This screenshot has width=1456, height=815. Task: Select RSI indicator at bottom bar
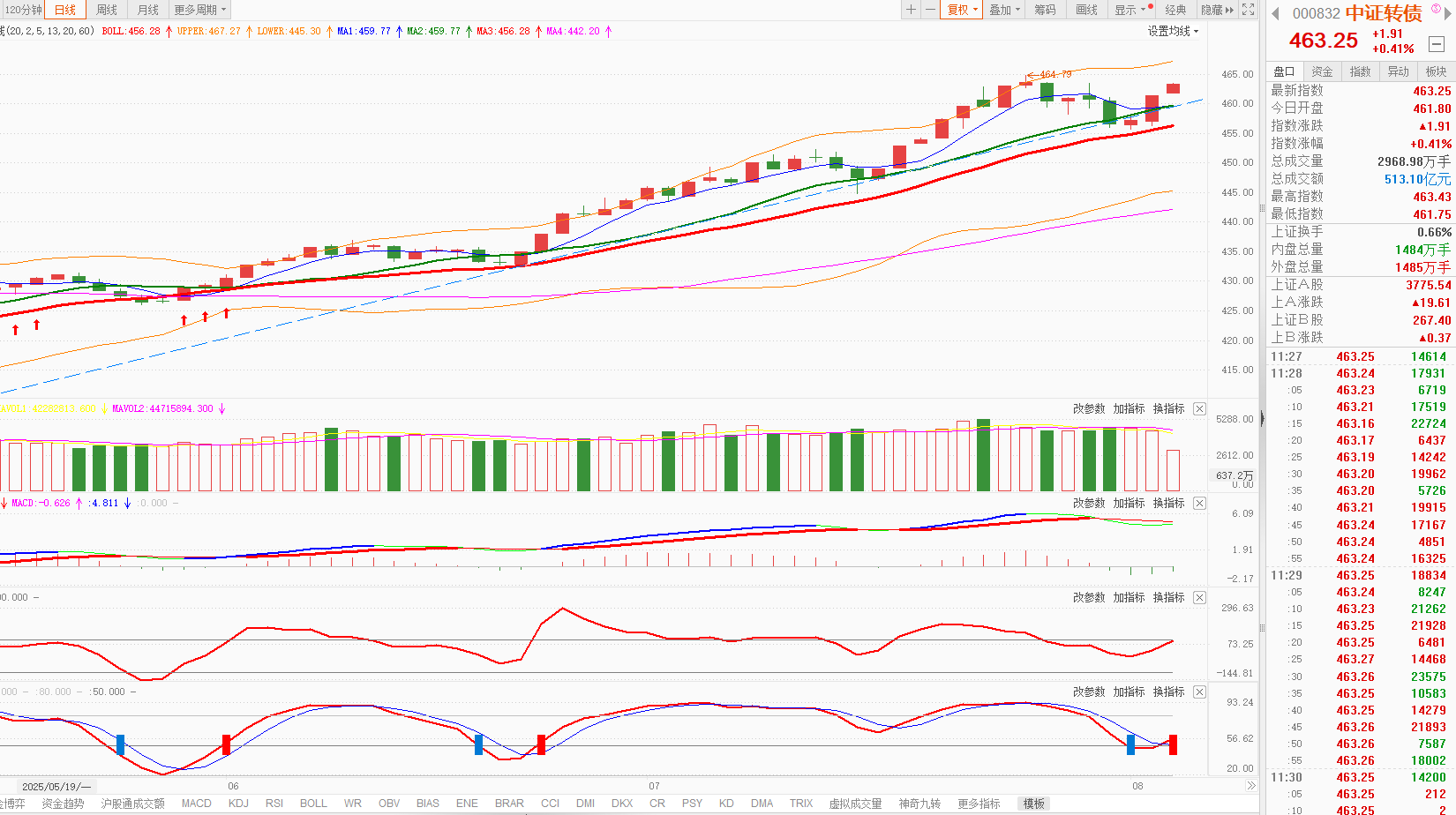click(x=274, y=804)
